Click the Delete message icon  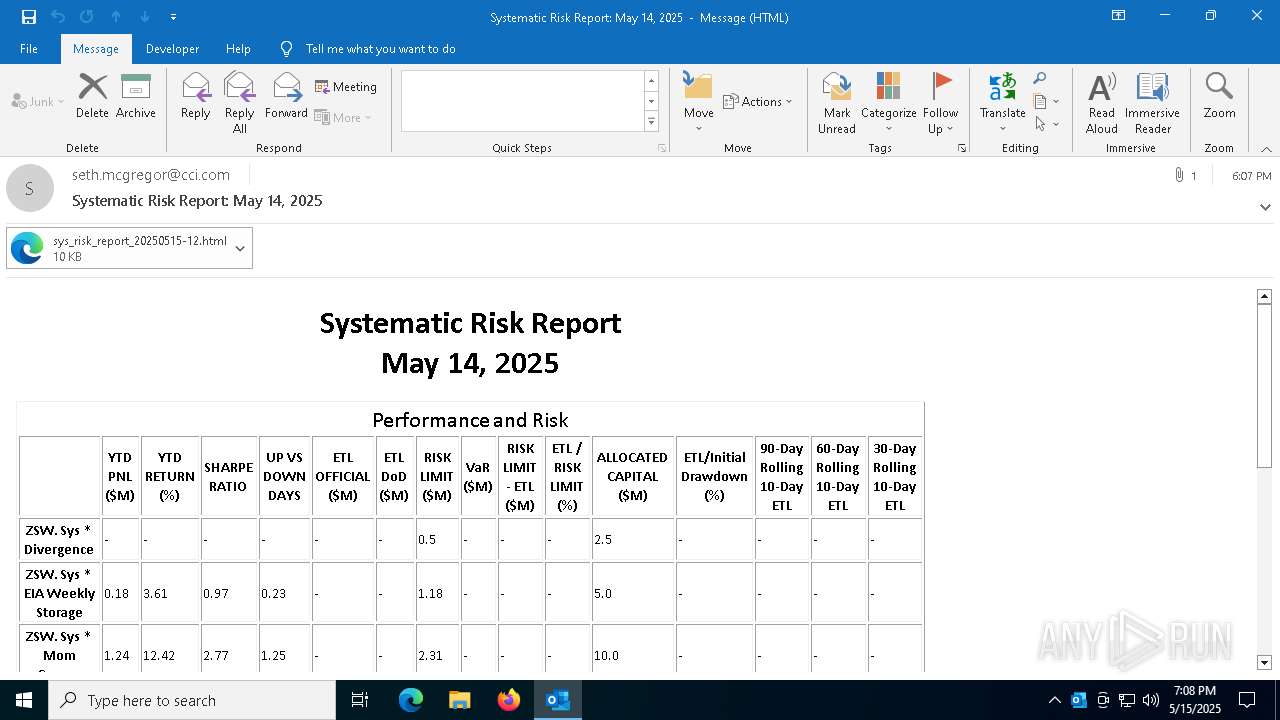point(92,97)
